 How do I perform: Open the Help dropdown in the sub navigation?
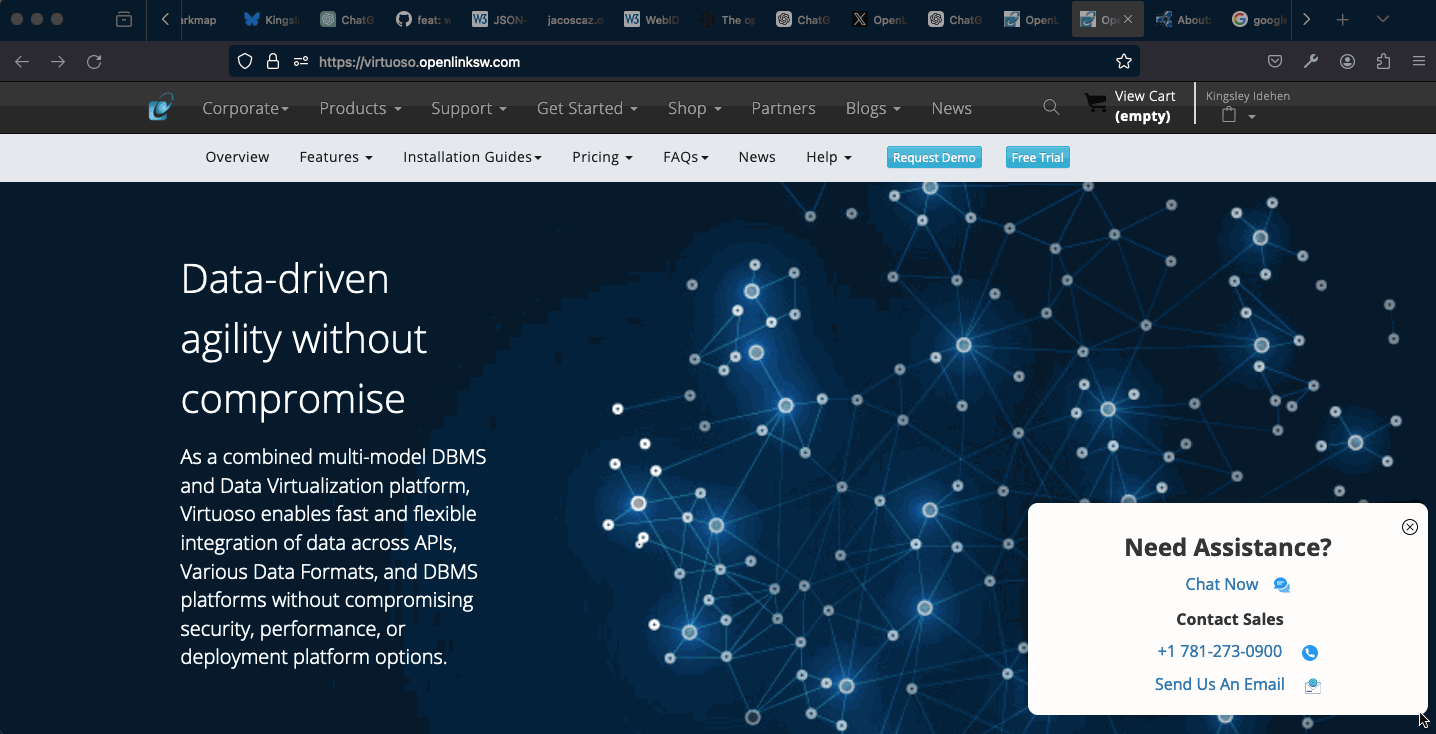(829, 157)
